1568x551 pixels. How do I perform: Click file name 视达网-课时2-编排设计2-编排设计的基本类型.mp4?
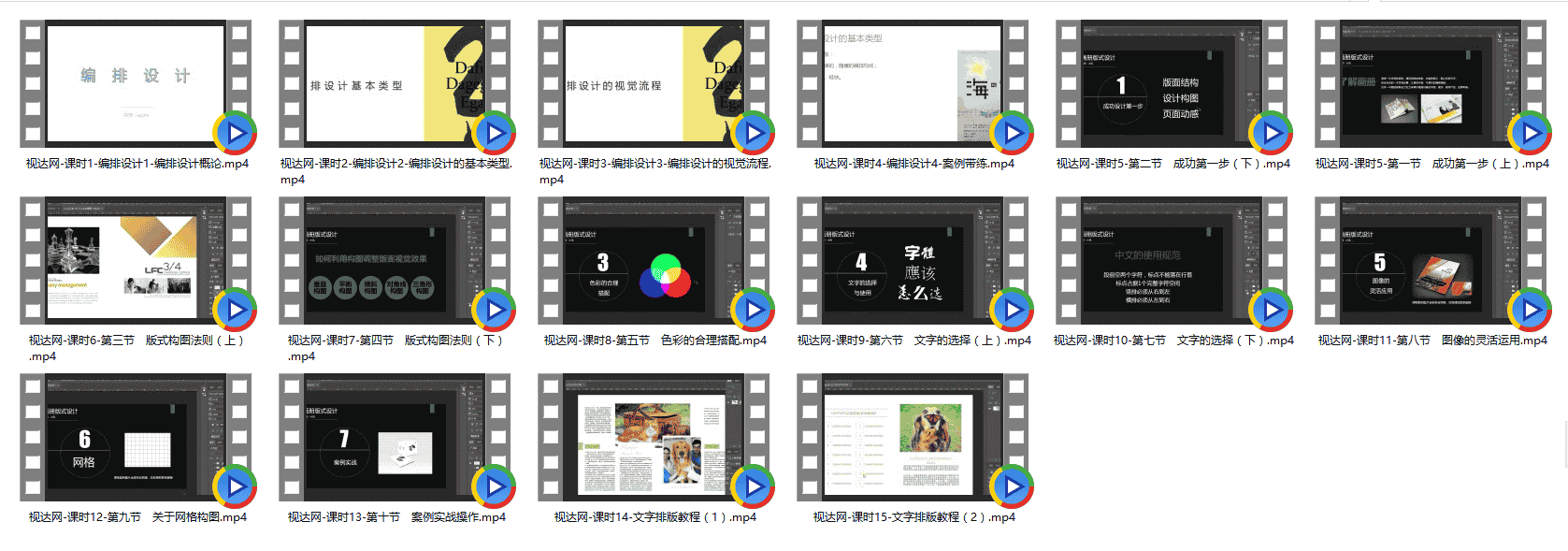tap(396, 171)
